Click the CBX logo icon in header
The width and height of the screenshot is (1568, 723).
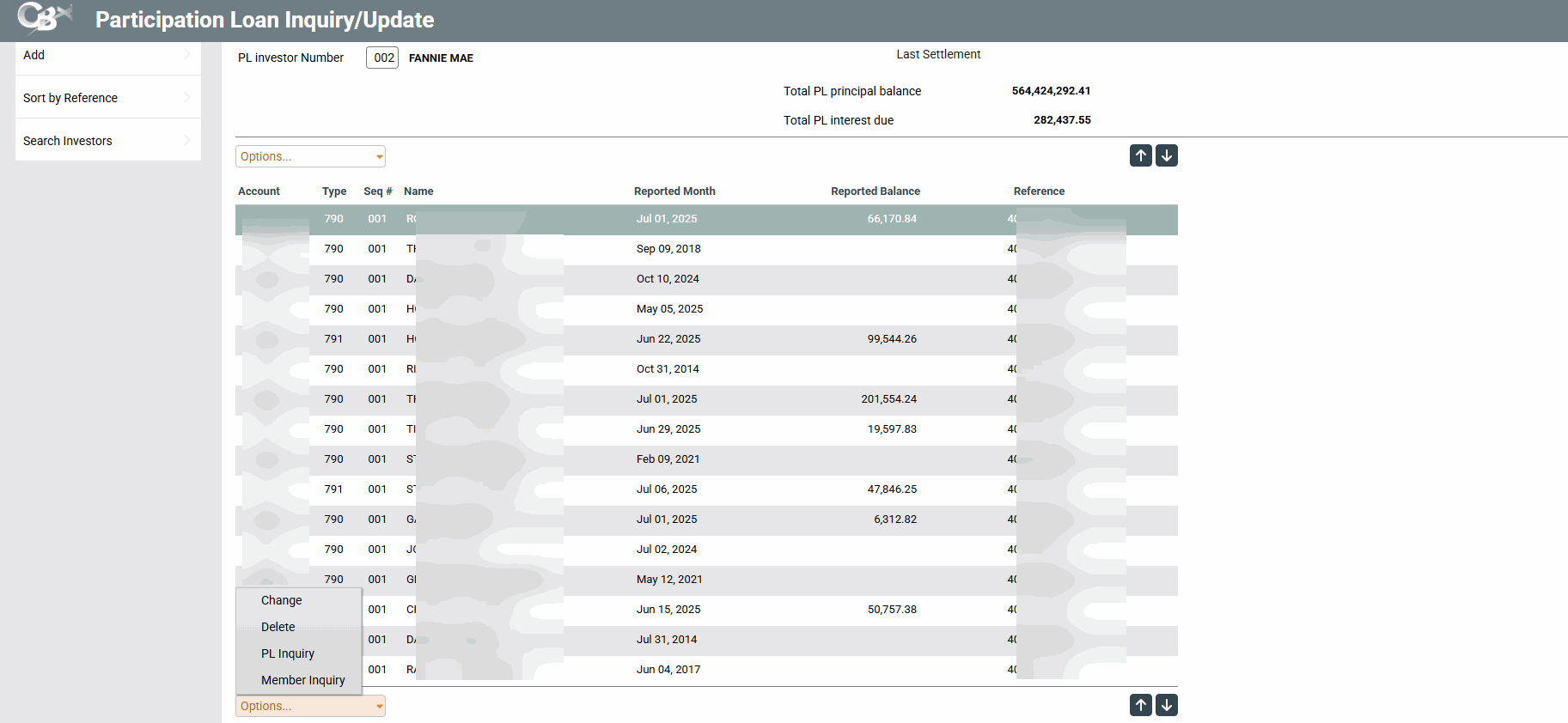click(x=44, y=18)
